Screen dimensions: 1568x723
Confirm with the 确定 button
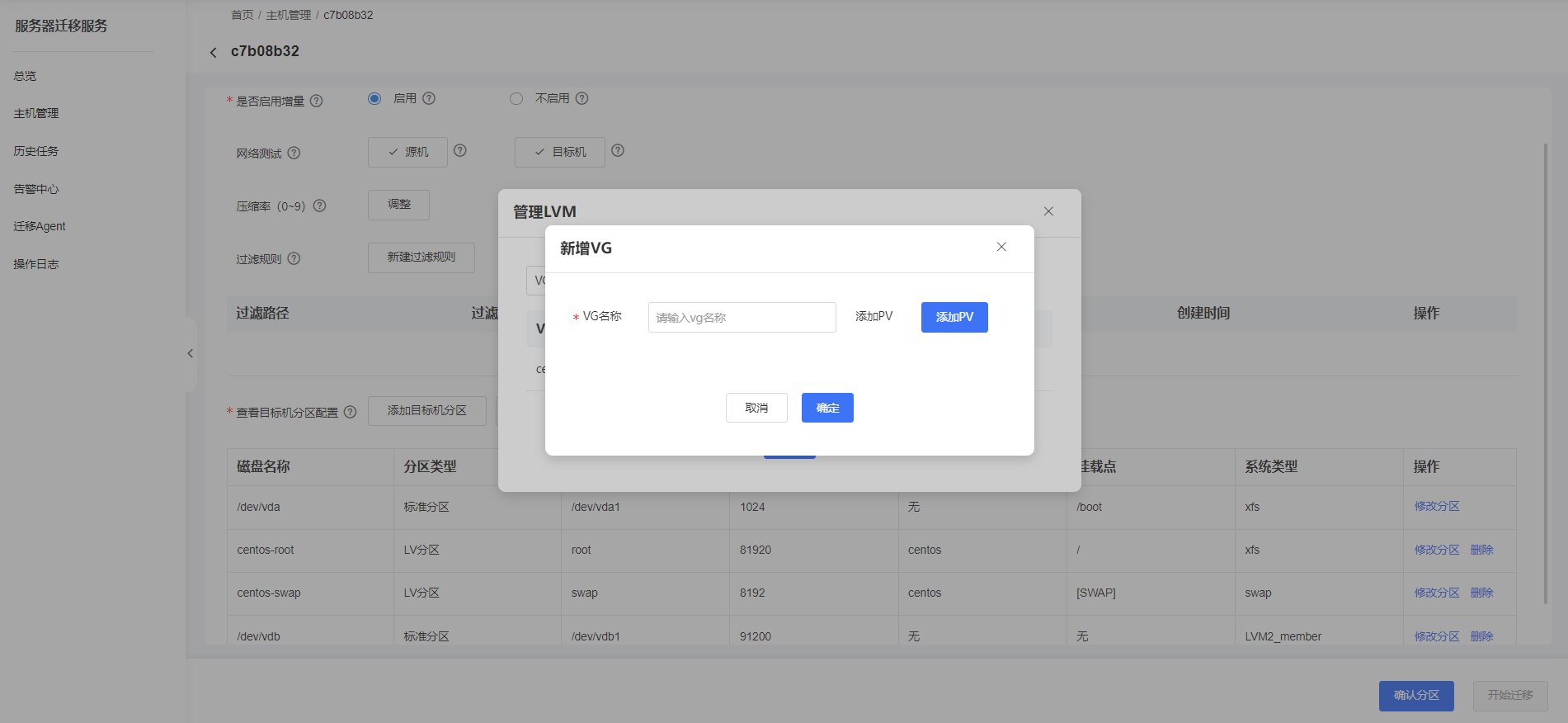(827, 408)
